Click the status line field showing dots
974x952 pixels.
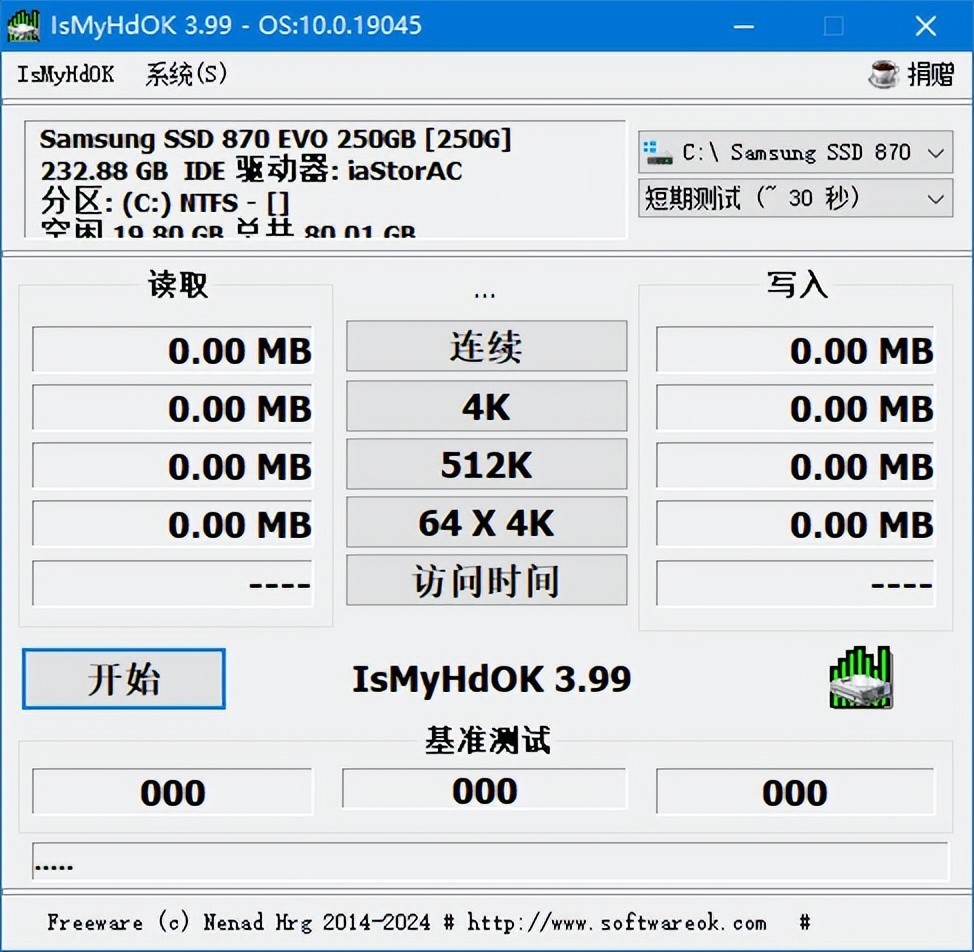(491, 861)
